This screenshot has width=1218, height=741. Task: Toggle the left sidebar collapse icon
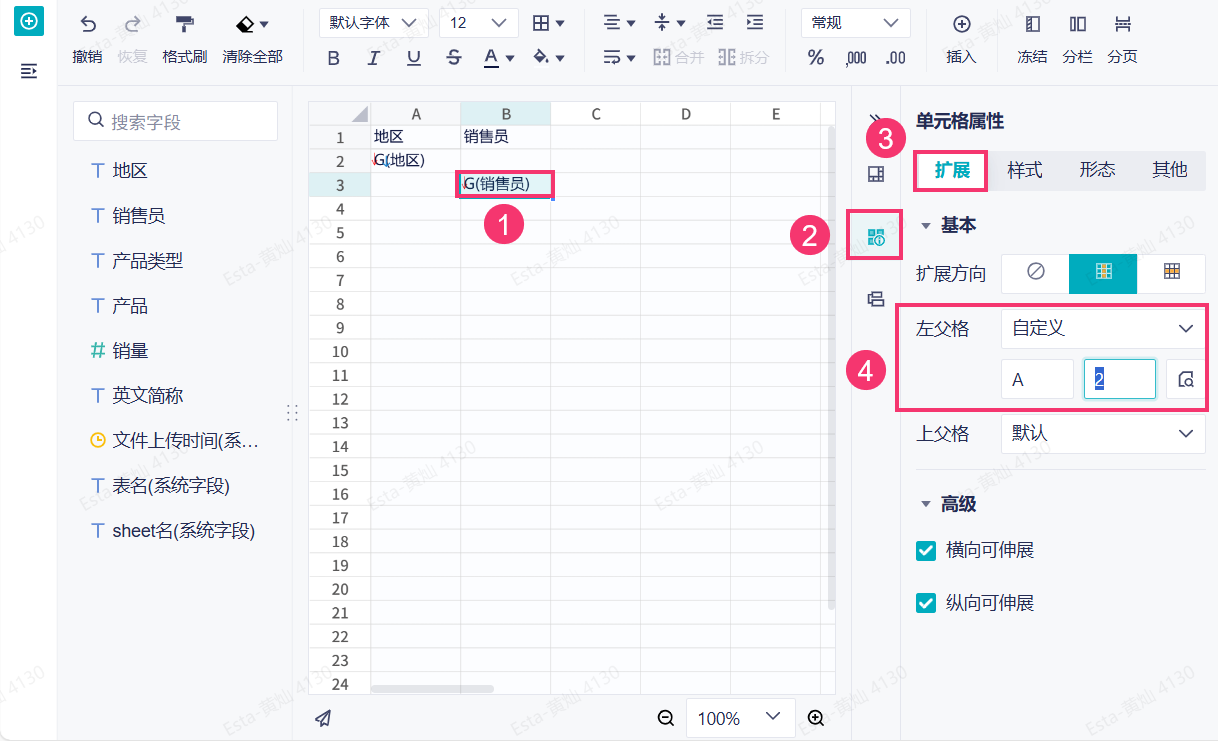tap(29, 71)
